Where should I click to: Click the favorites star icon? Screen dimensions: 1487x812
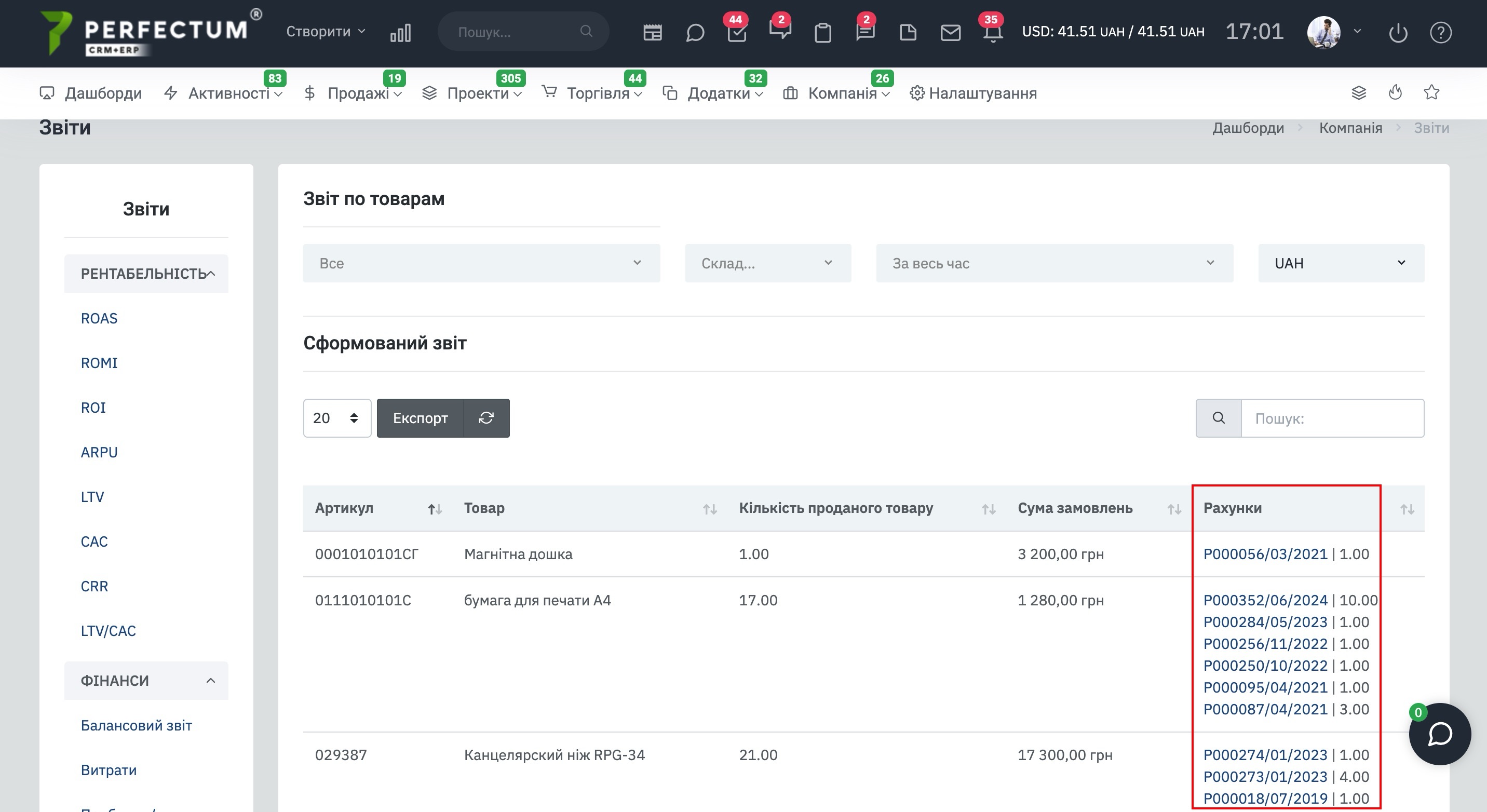coord(1431,92)
